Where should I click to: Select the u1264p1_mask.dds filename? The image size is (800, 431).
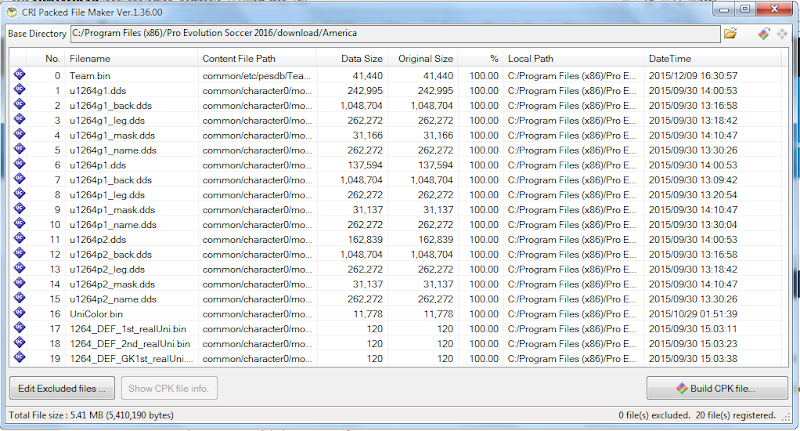(x=112, y=210)
